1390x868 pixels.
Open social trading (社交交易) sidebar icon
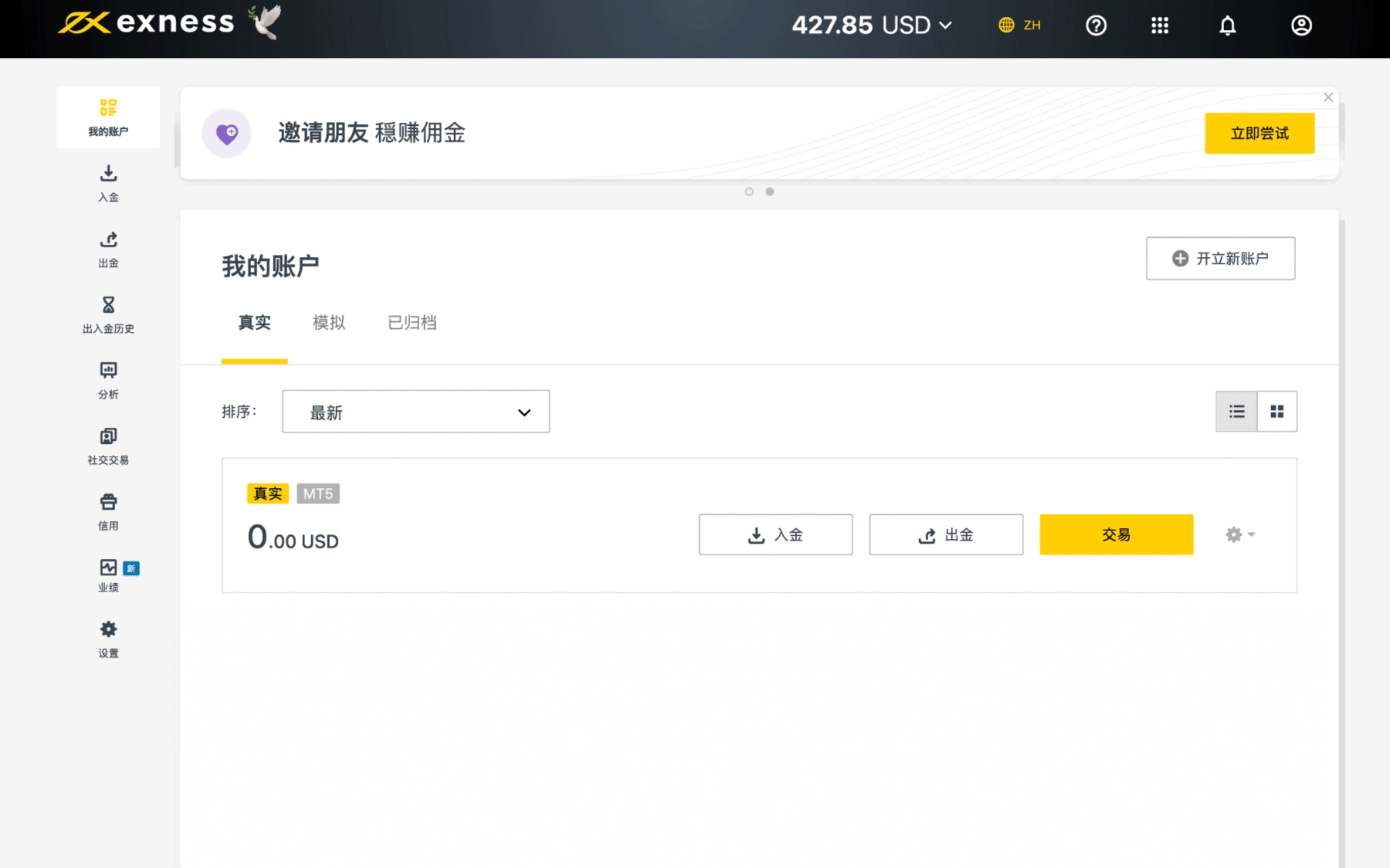(108, 436)
